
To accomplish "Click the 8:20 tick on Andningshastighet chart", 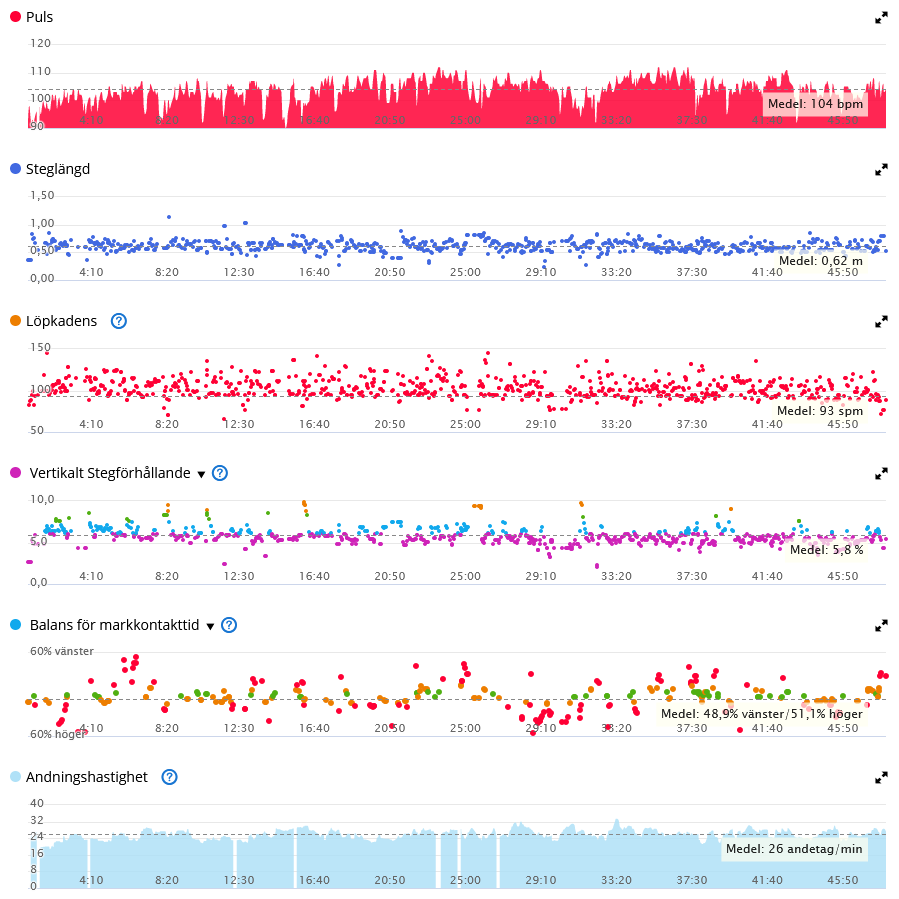I will (167, 880).
